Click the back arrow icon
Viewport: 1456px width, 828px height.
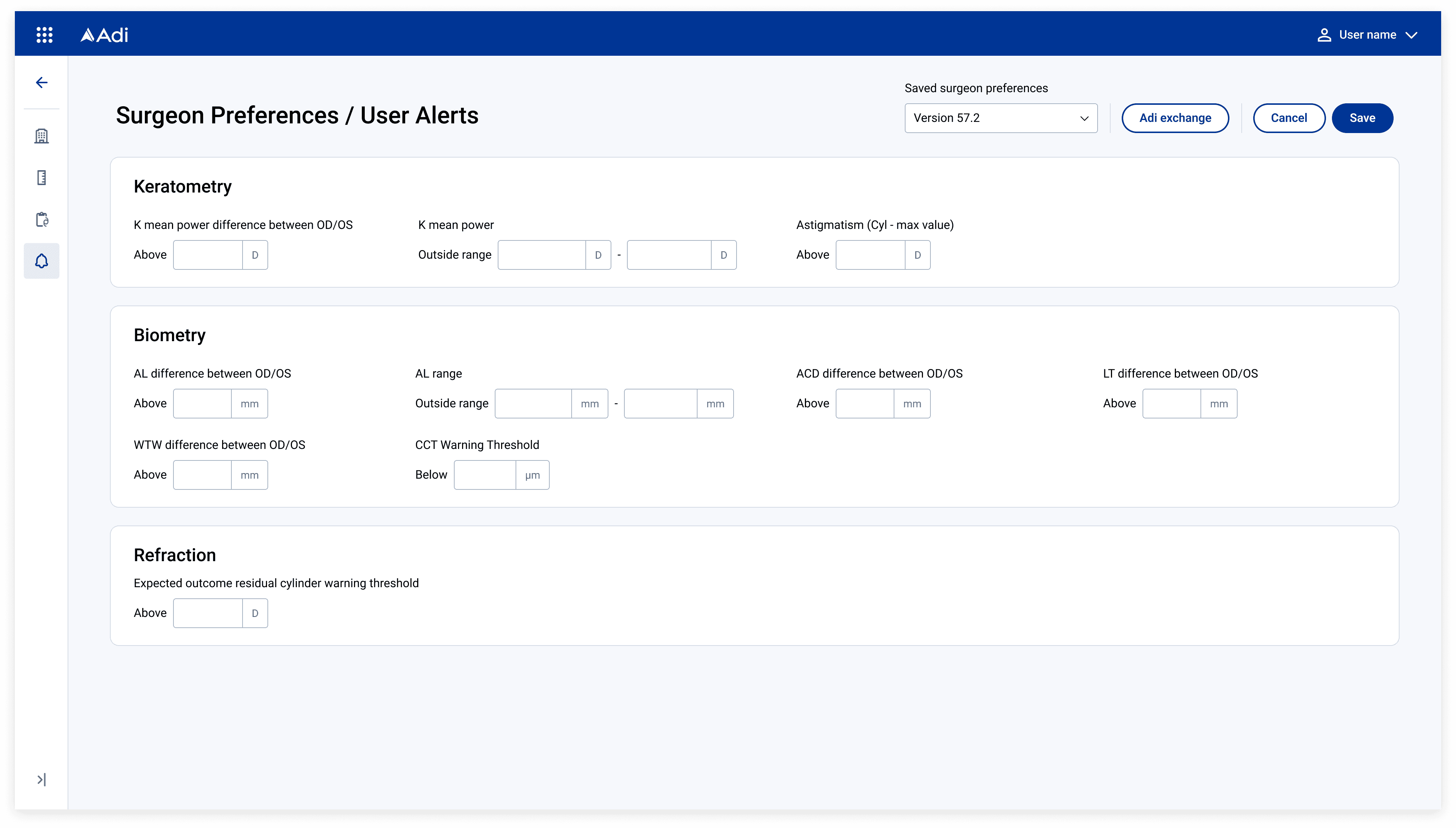42,83
